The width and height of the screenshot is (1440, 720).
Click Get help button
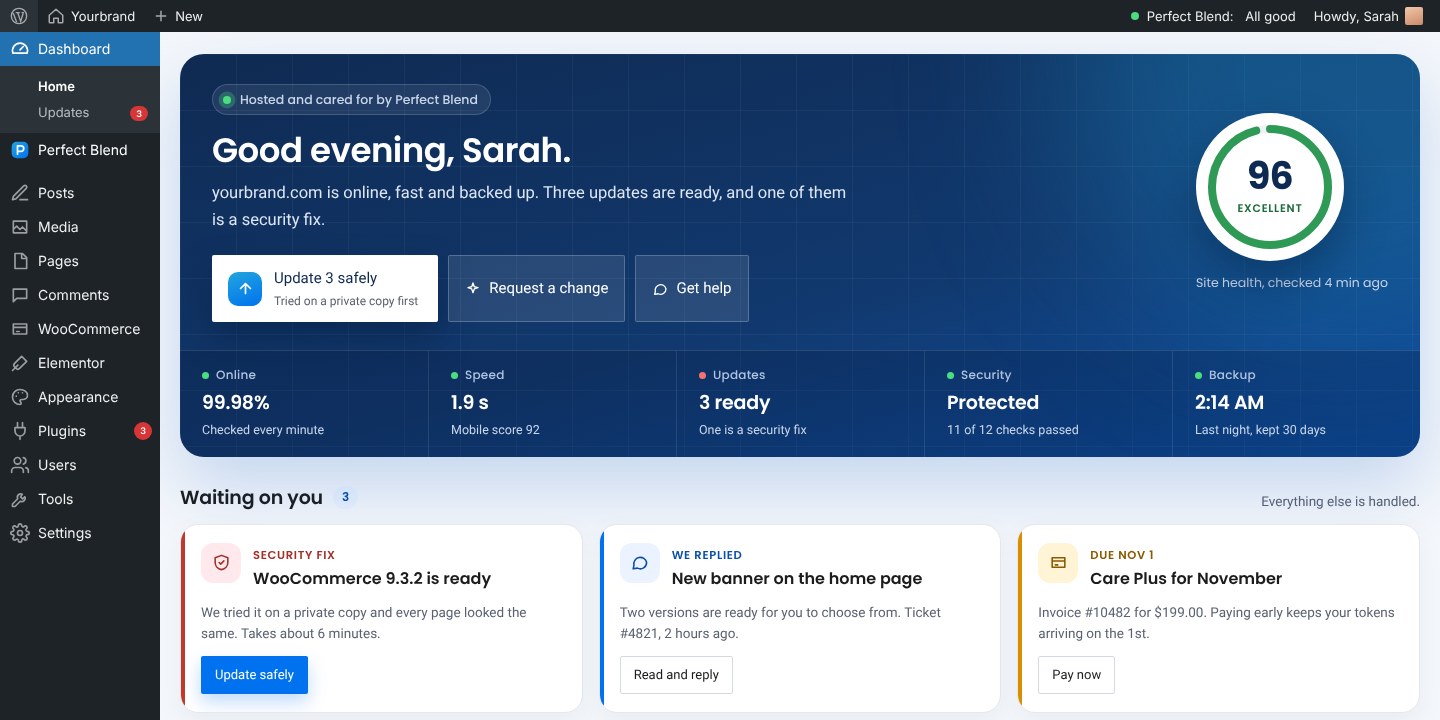[x=692, y=288]
